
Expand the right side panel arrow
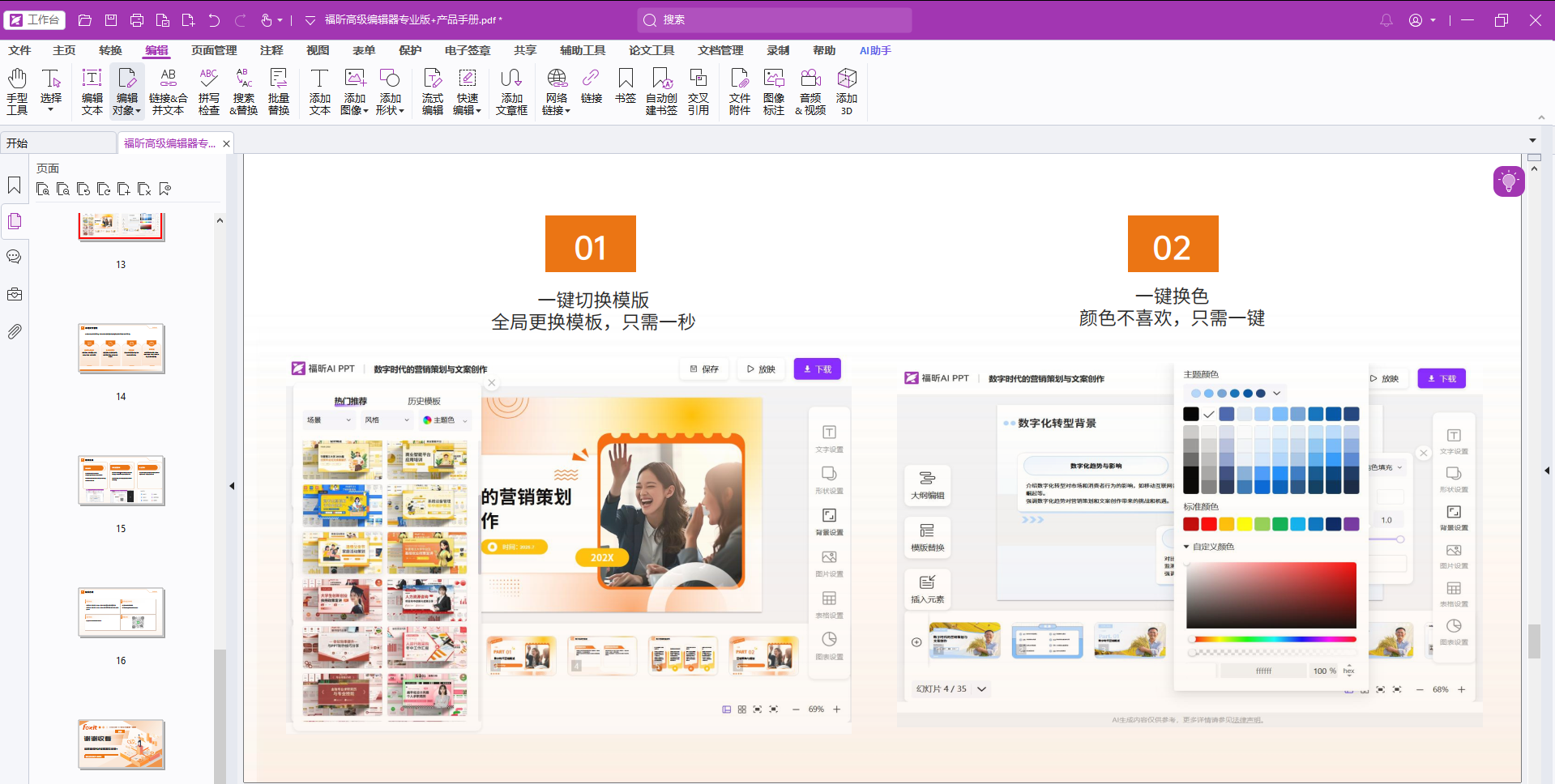pyautogui.click(x=1547, y=471)
